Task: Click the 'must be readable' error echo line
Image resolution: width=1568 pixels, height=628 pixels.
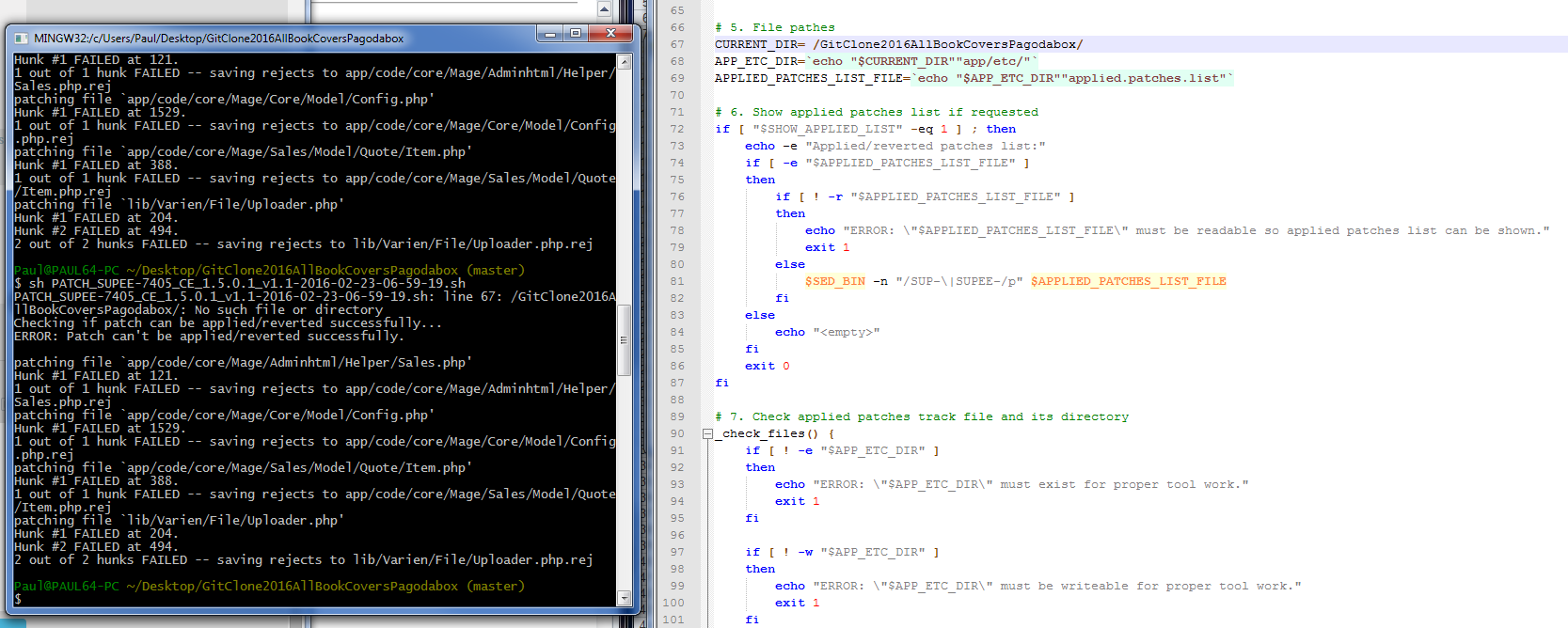Action: click(1178, 230)
